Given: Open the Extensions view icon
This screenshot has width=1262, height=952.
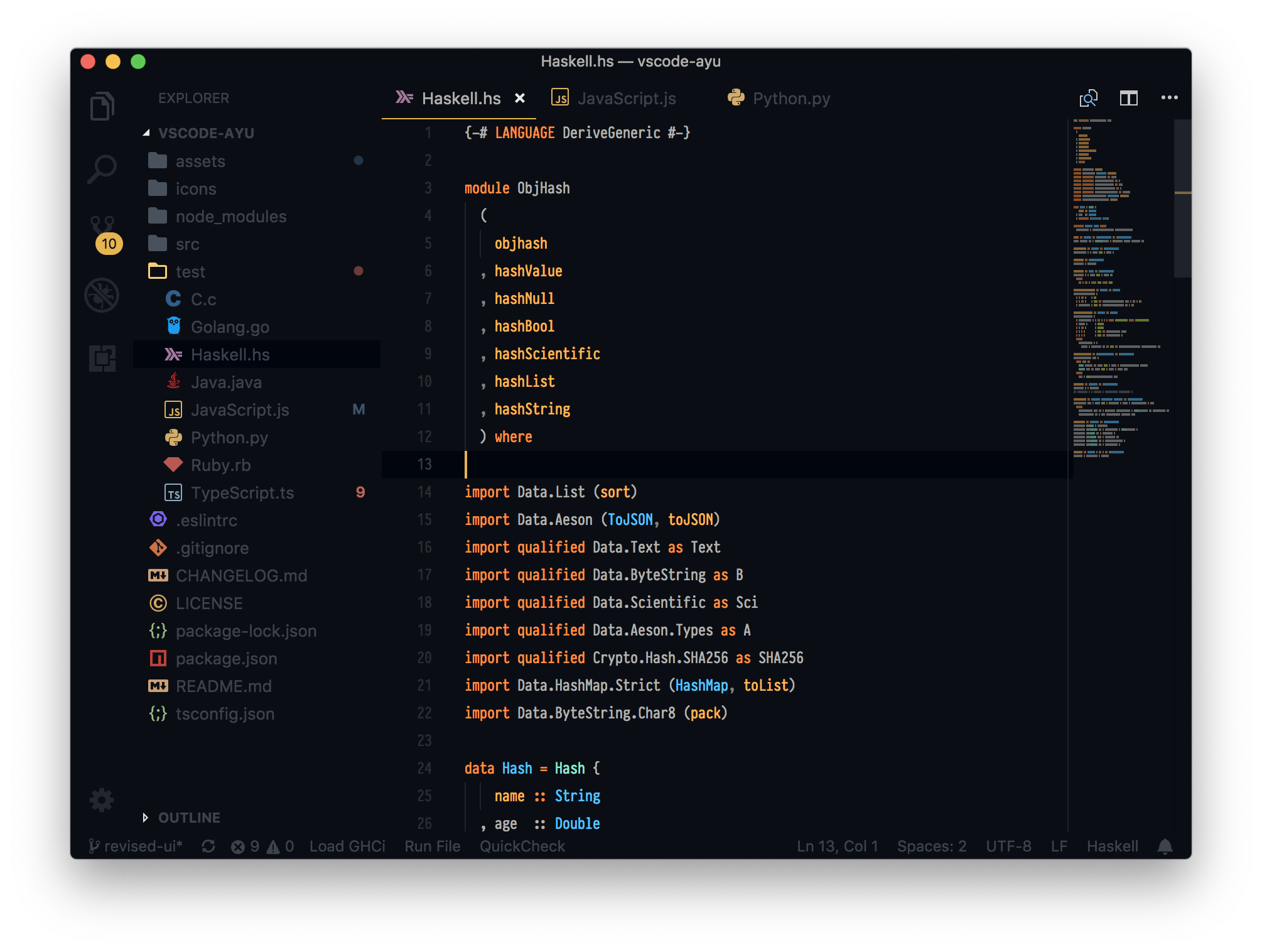Looking at the screenshot, I should 102,358.
